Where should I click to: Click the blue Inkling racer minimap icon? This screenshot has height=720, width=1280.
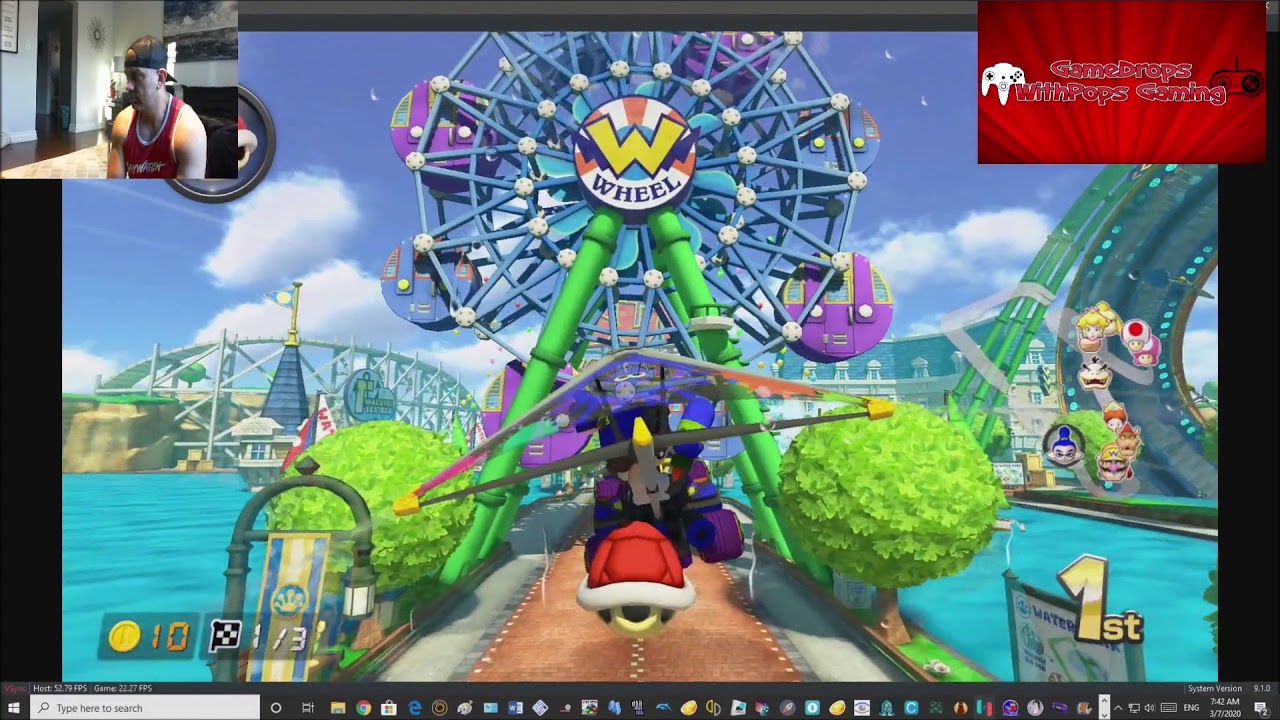click(x=1064, y=445)
